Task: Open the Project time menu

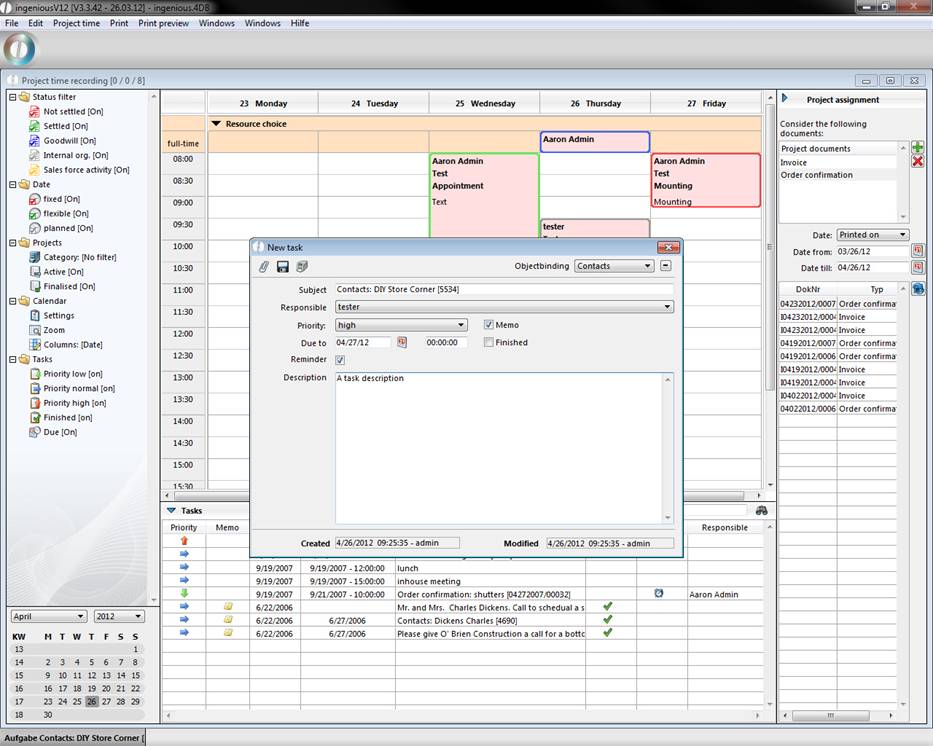Action: 76,23
